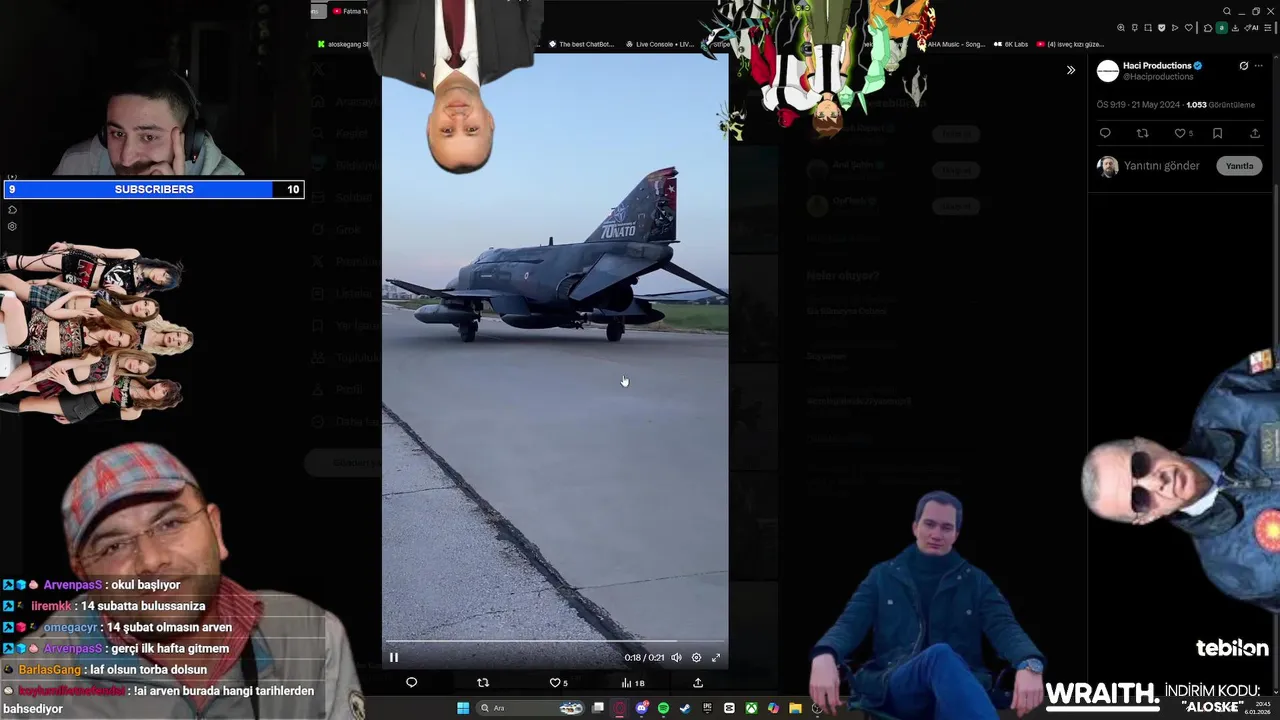Open Spotify from the taskbar
The width and height of the screenshot is (1280, 720).
[x=663, y=708]
